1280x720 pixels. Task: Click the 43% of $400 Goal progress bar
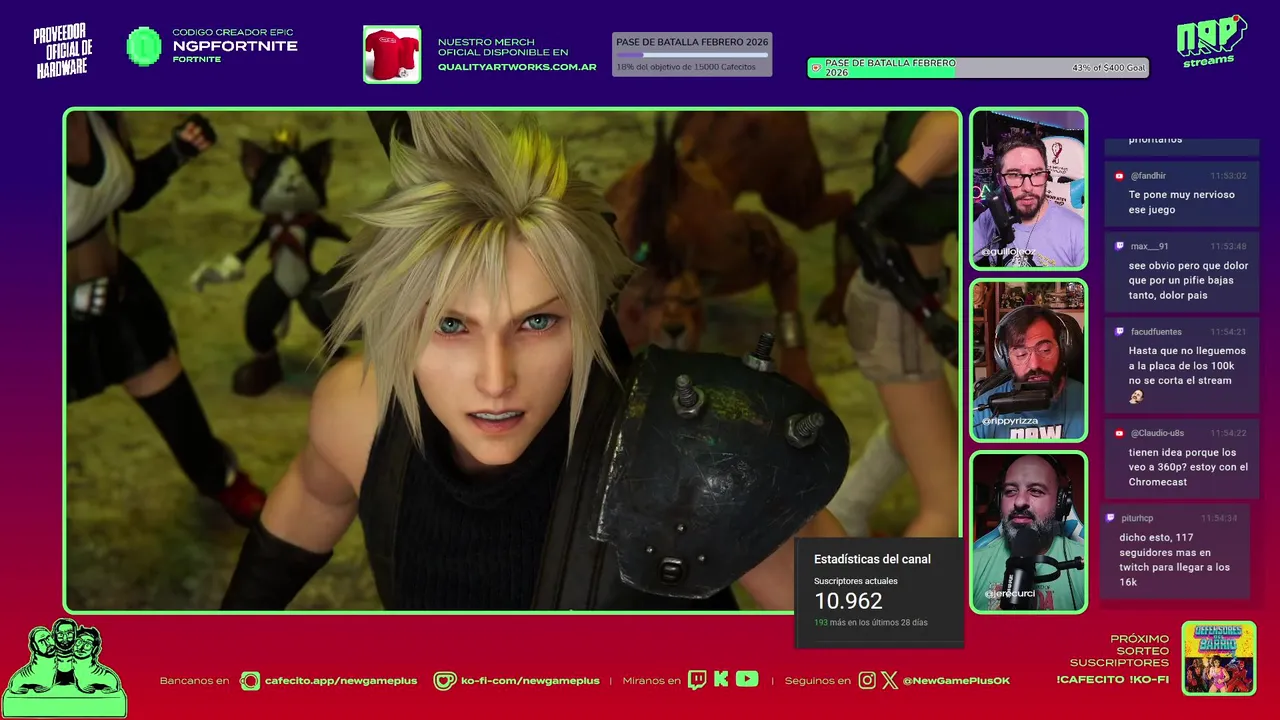click(x=978, y=68)
